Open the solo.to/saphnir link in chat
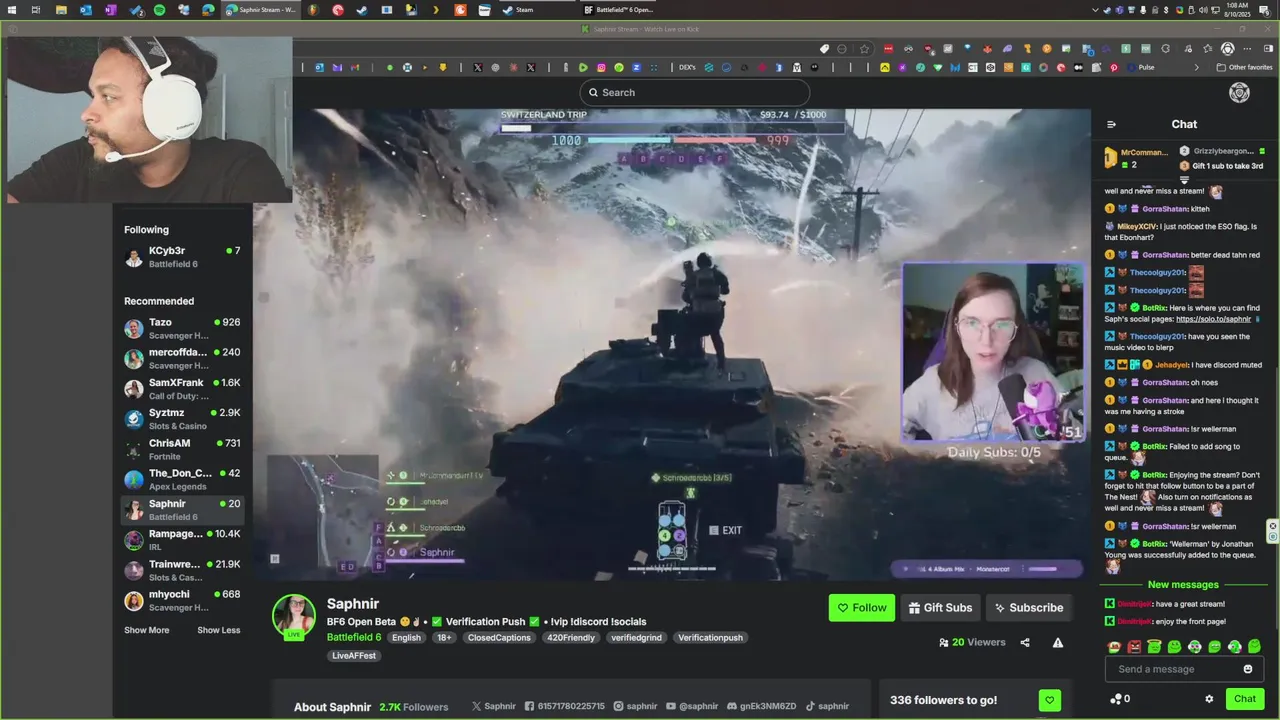Image resolution: width=1280 pixels, height=720 pixels. (x=1213, y=319)
